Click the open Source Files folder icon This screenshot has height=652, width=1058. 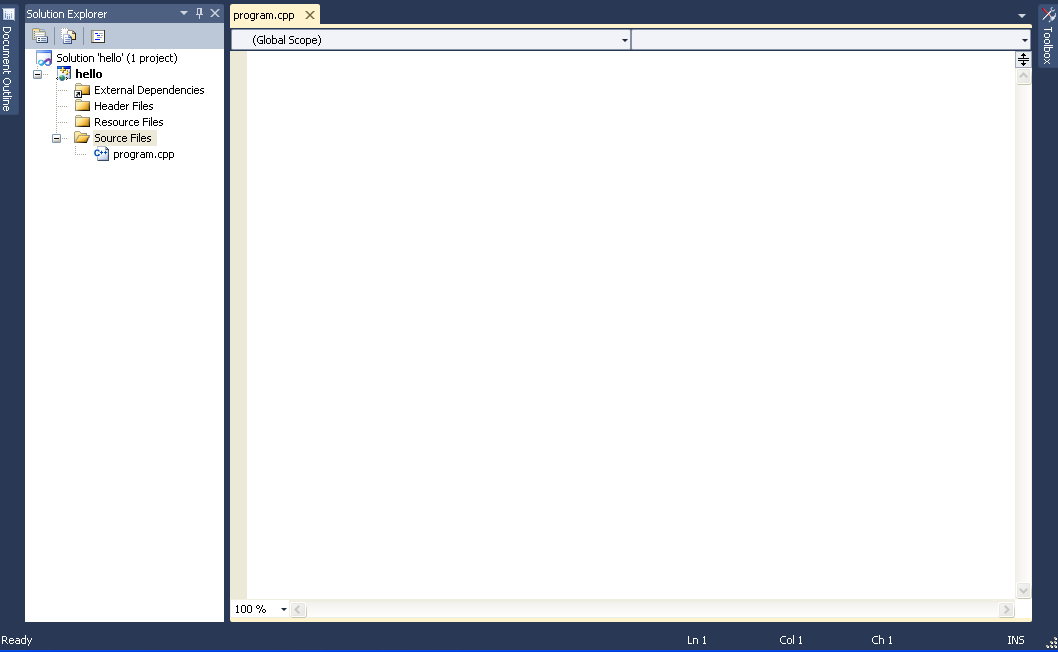point(82,138)
